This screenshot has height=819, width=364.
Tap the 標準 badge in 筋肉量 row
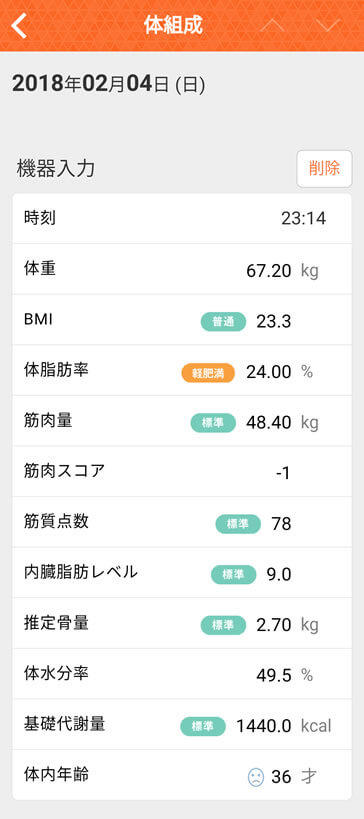pyautogui.click(x=213, y=423)
